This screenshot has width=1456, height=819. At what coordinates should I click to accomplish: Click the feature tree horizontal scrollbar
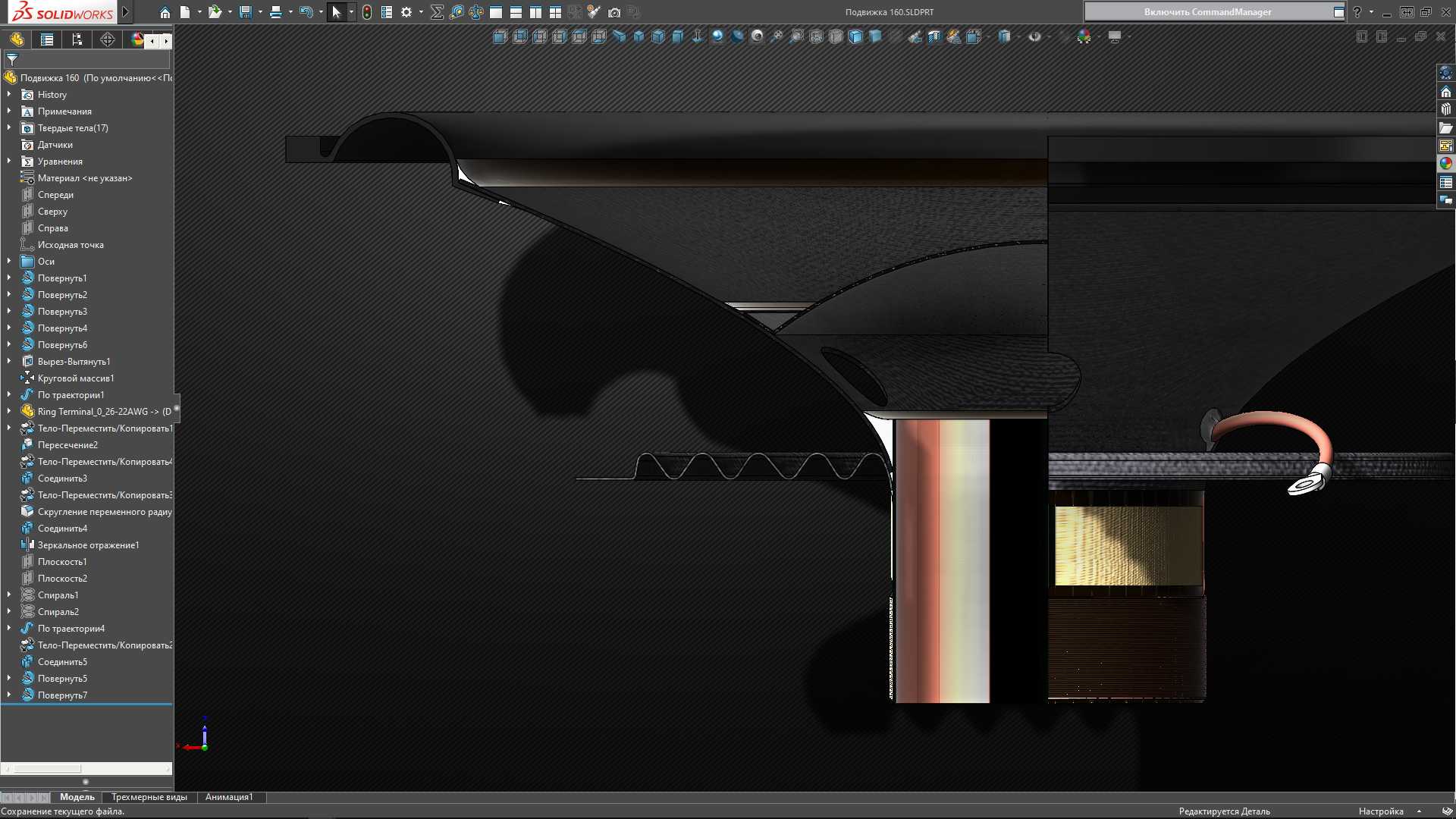pyautogui.click(x=87, y=769)
